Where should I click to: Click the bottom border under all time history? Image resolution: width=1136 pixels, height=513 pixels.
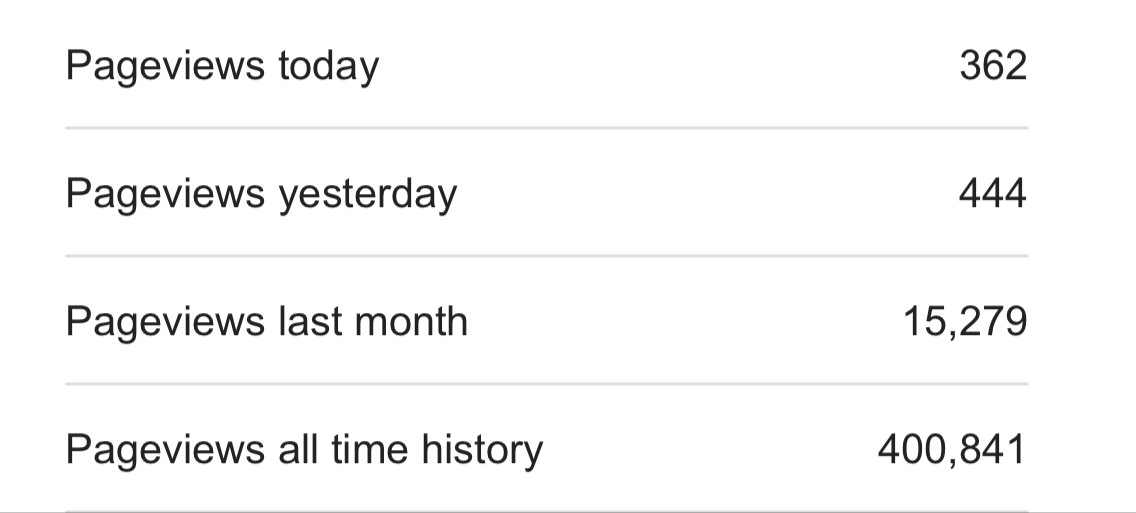546,511
